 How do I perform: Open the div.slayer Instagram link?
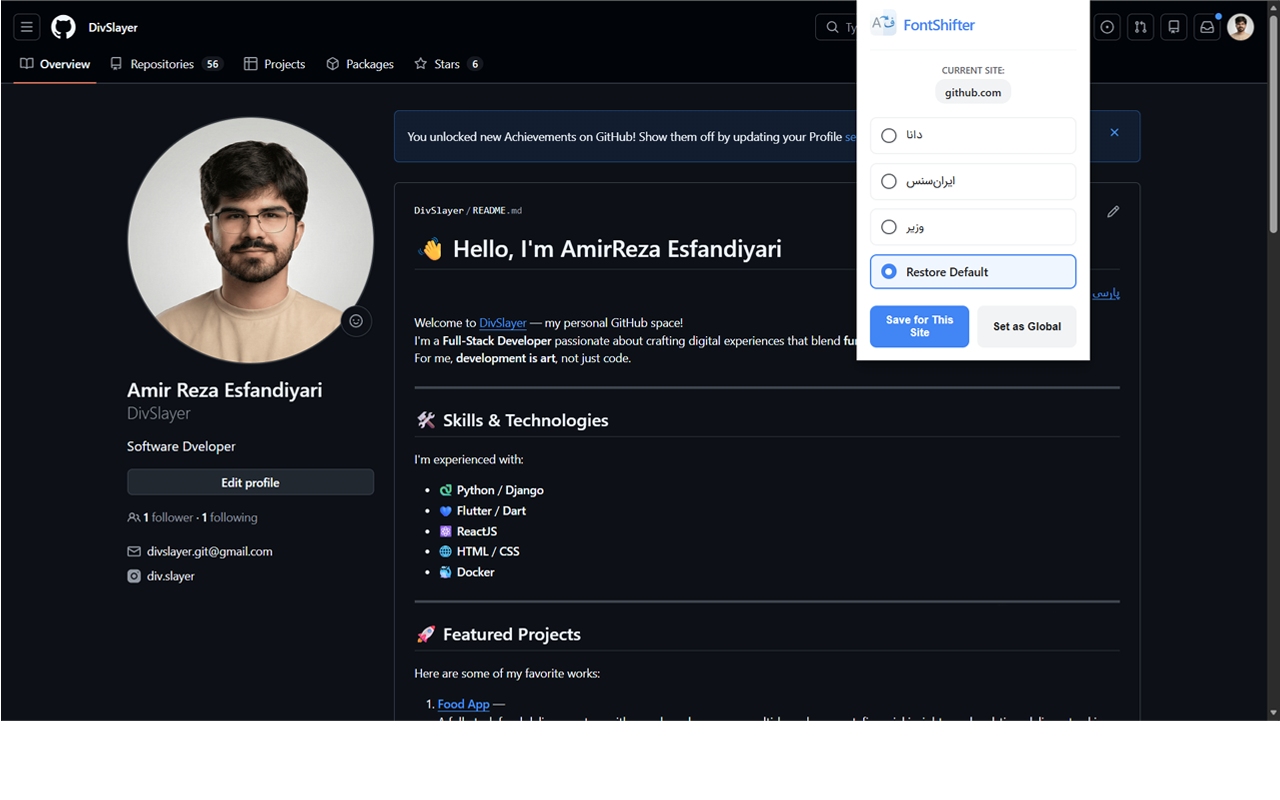(171, 576)
